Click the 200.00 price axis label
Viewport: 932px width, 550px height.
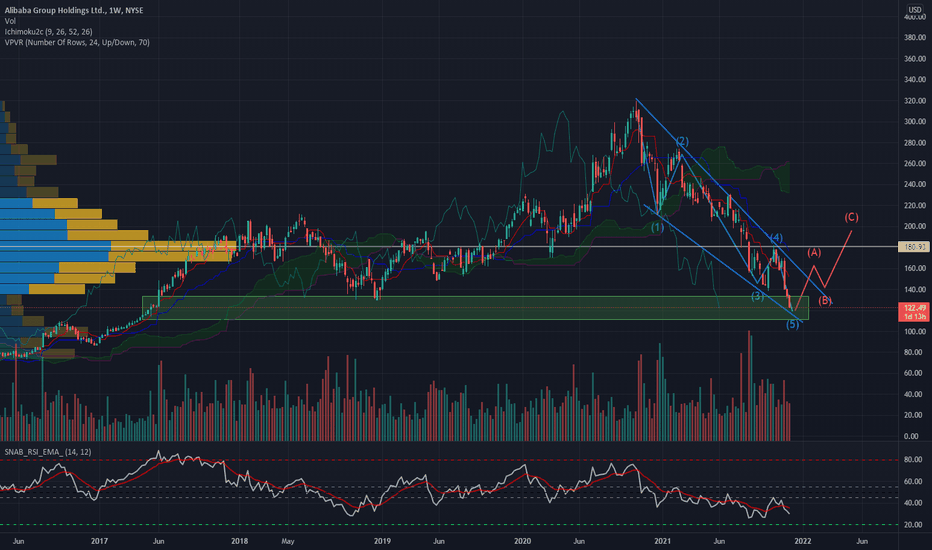[x=915, y=227]
